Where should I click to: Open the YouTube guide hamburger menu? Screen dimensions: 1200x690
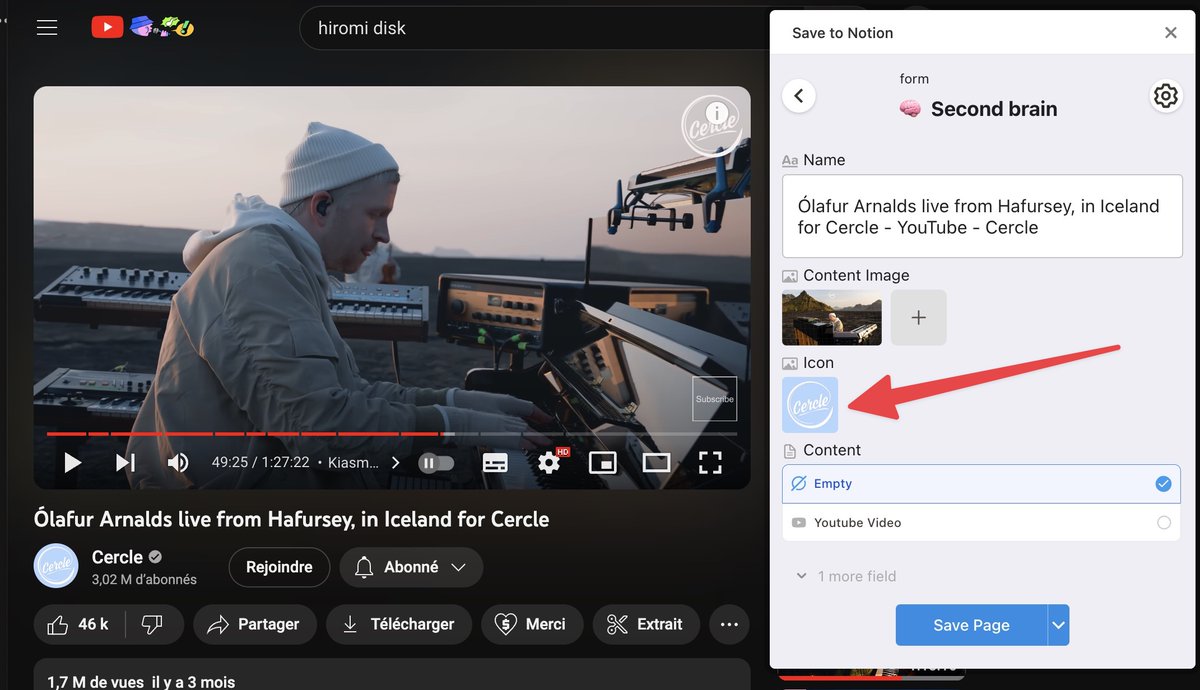(x=47, y=27)
